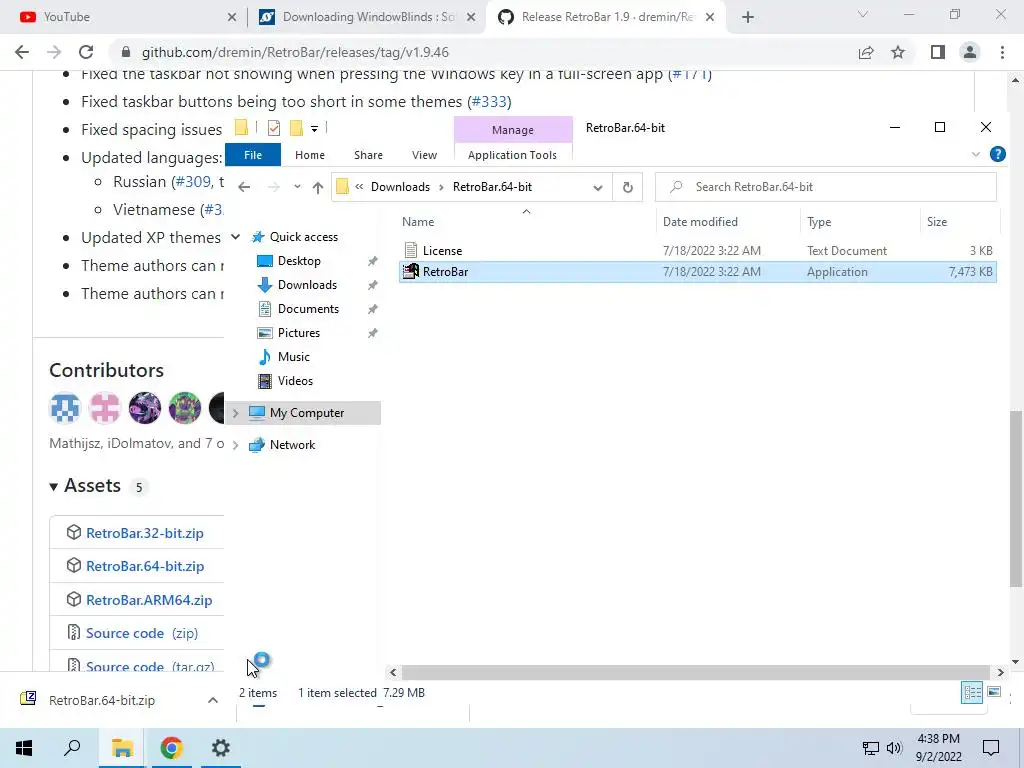The image size is (1024, 768).
Task: Download RetroBar.64-bit.zip asset link
Action: [x=145, y=566]
